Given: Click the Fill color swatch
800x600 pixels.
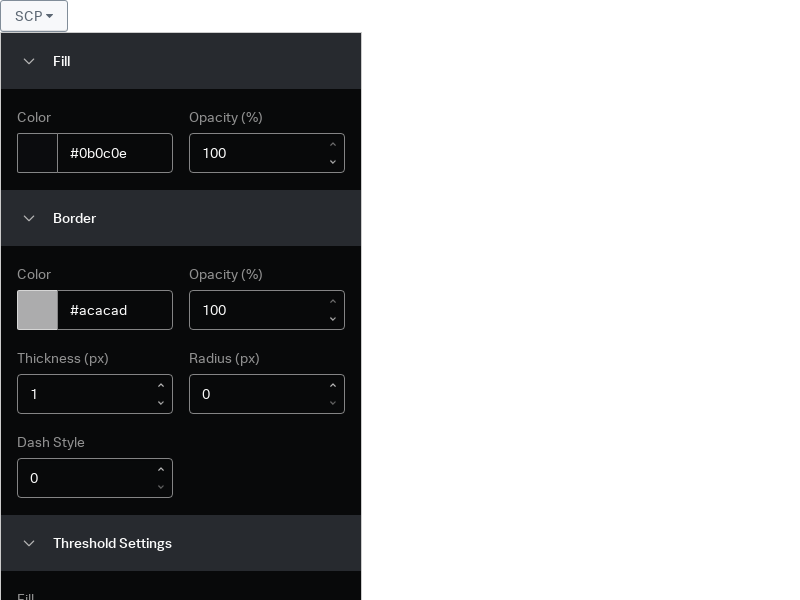Looking at the screenshot, I should coord(37,153).
